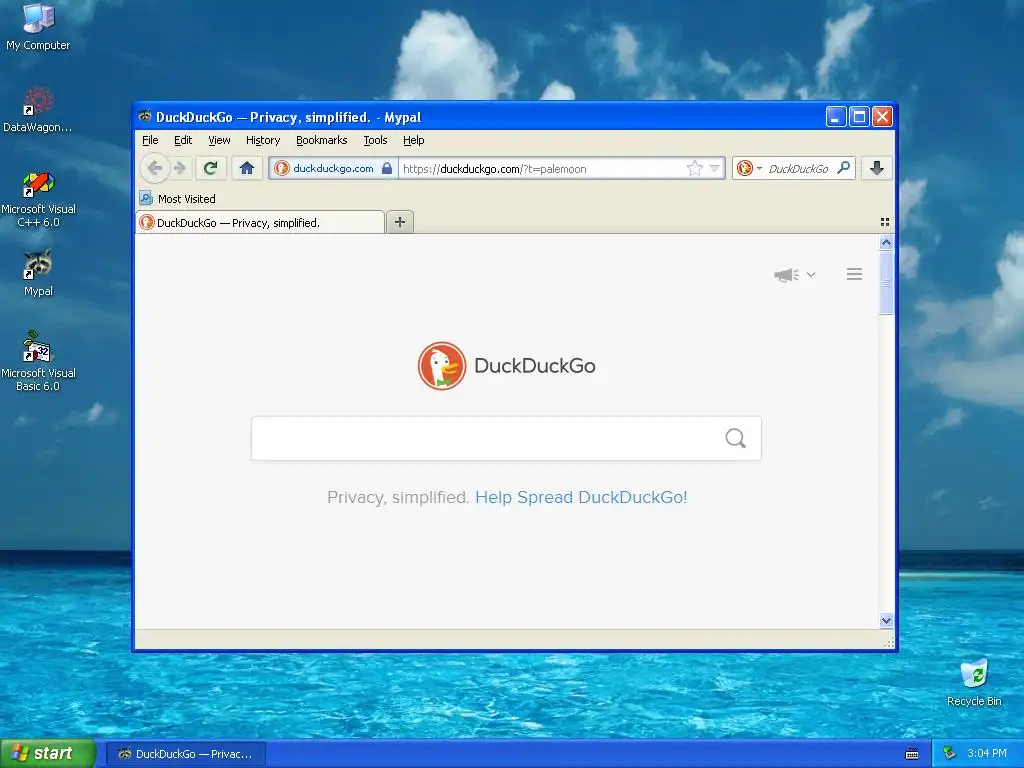Minimize the Mypal browser window
Screen dimensions: 1024x768
coord(836,117)
